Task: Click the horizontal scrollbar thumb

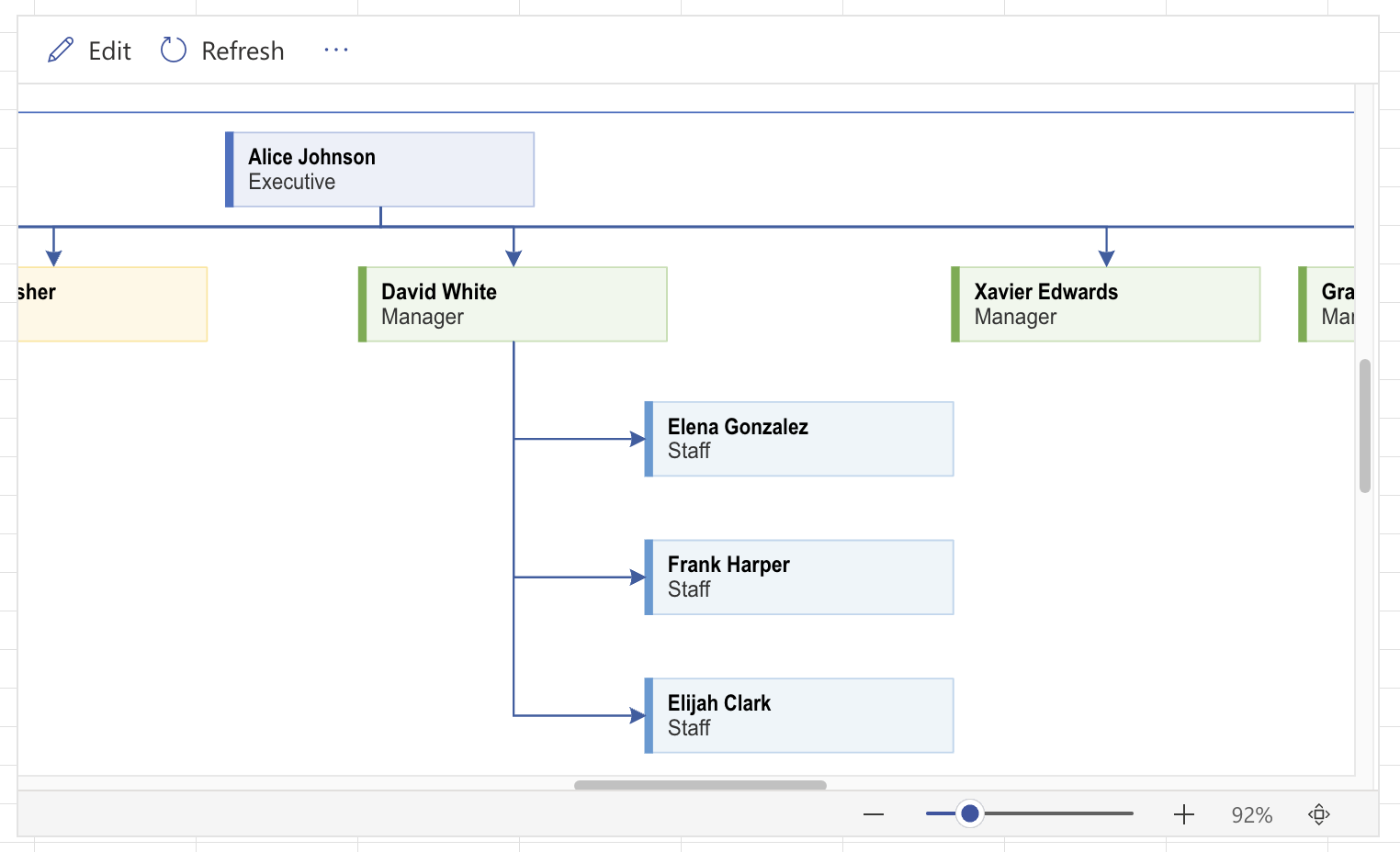Action: (x=700, y=785)
